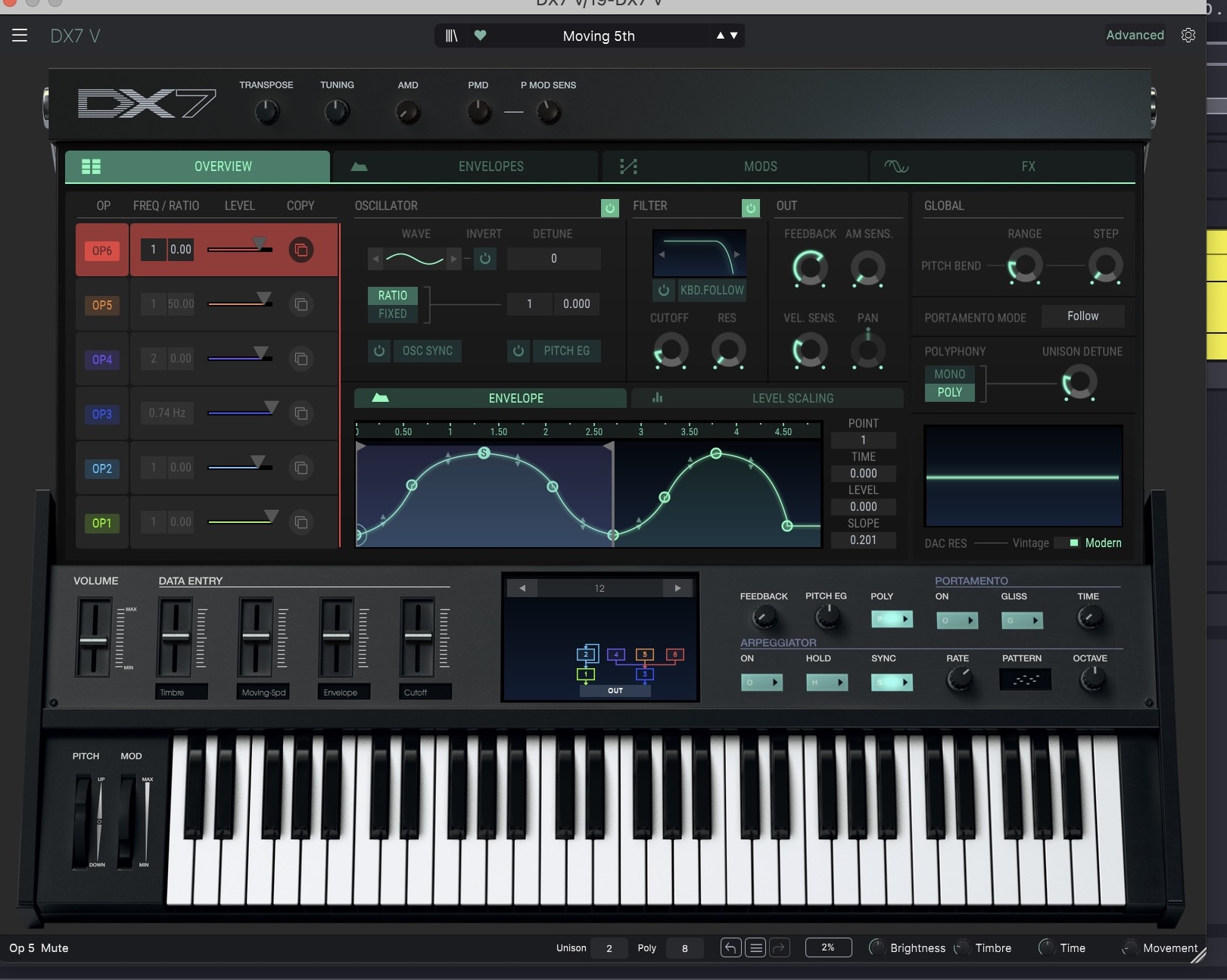The height and width of the screenshot is (980, 1227).
Task: Select the OP6 operator button
Action: (102, 250)
